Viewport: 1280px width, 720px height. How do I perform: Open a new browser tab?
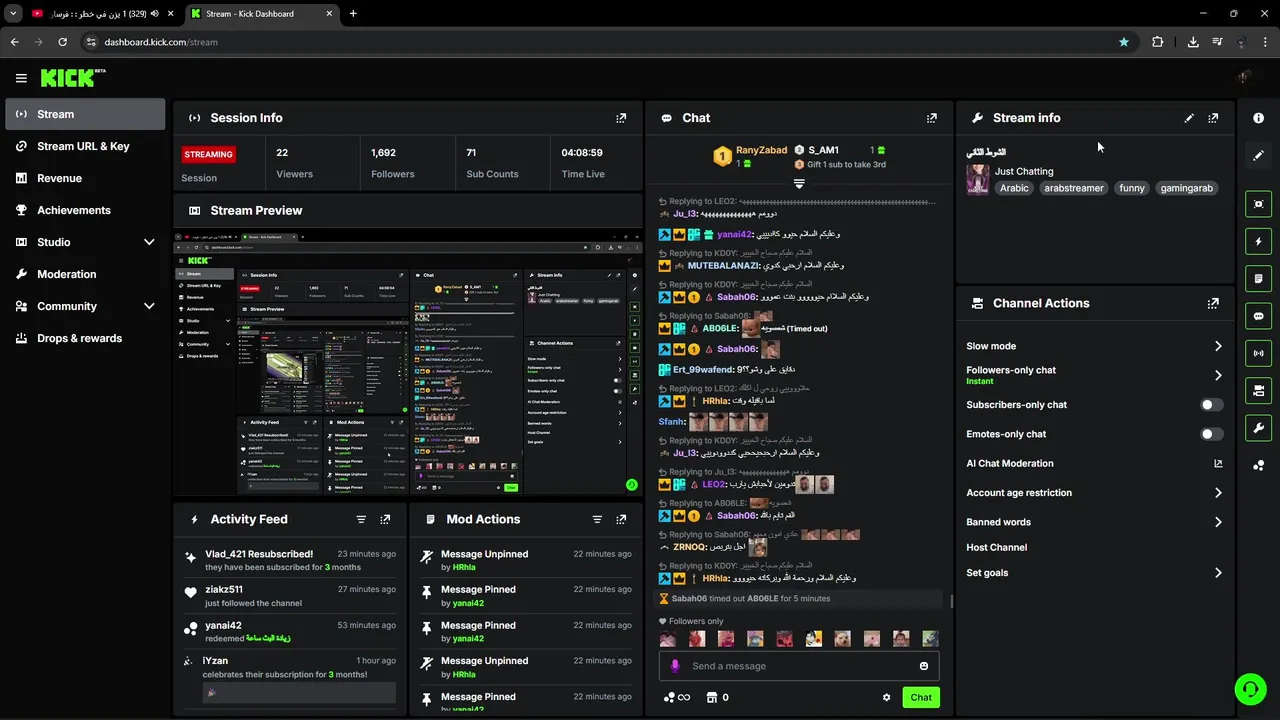[x=353, y=14]
